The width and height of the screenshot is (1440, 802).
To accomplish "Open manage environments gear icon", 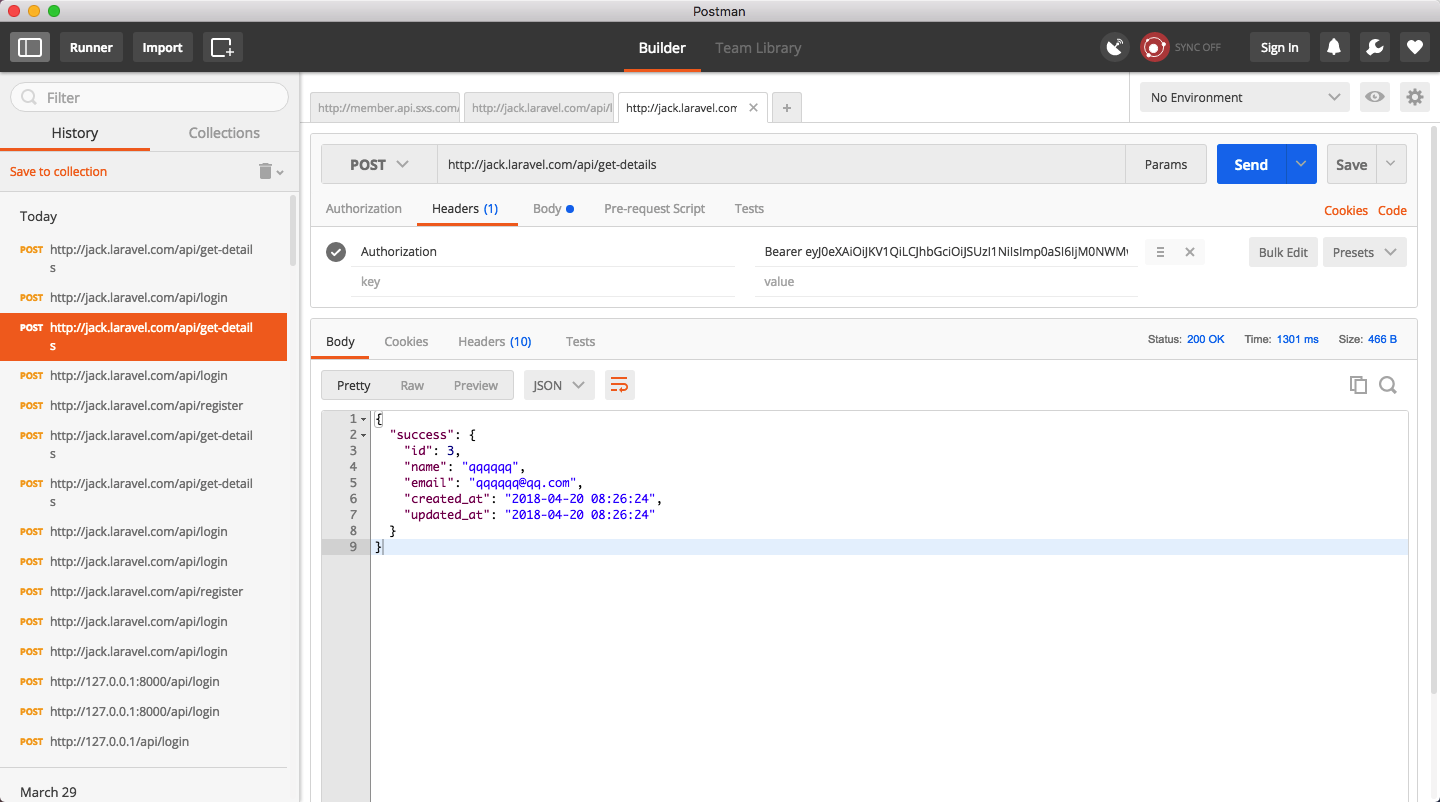I will [x=1414, y=97].
